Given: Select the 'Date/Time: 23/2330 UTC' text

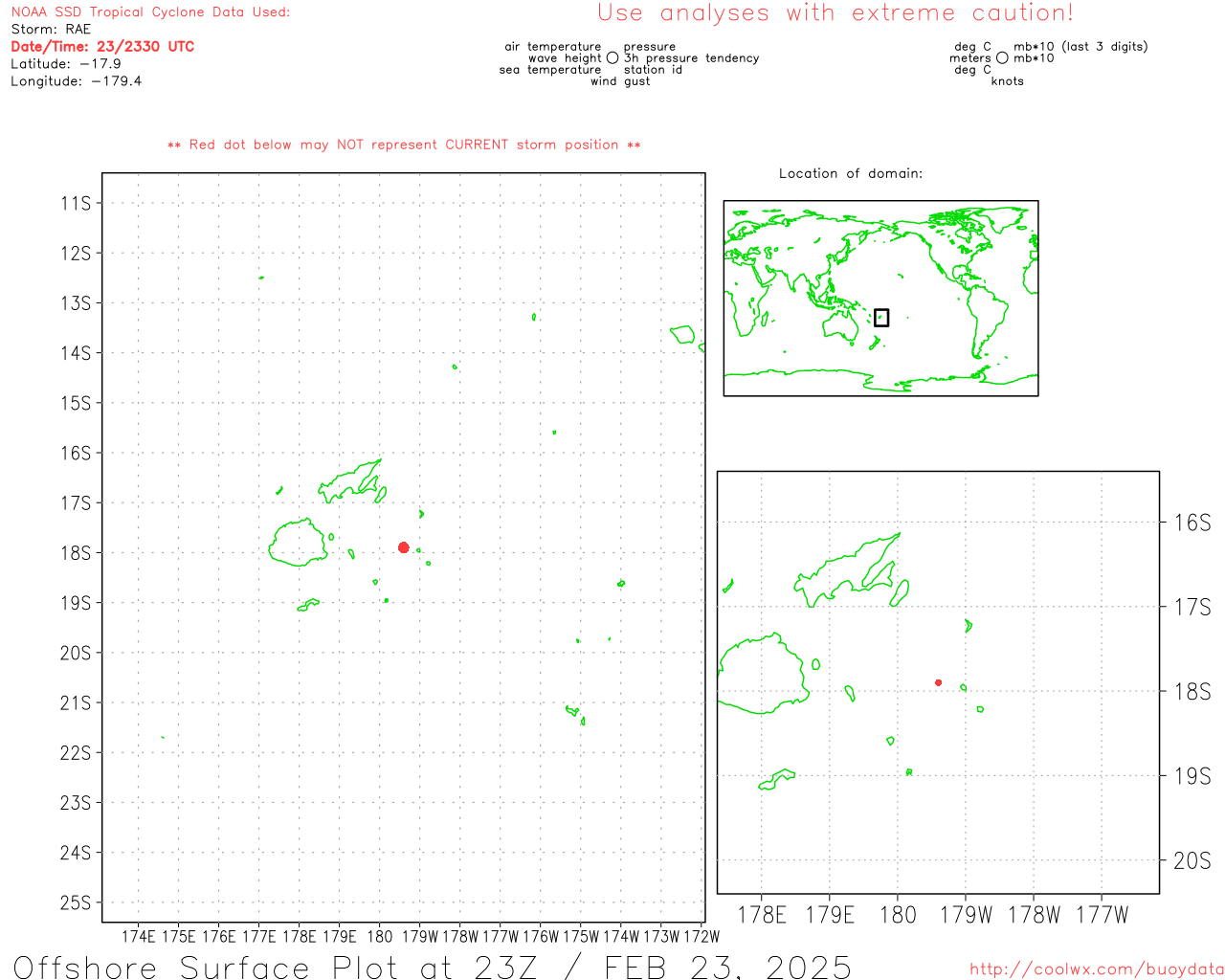Looking at the screenshot, I should pos(102,46).
